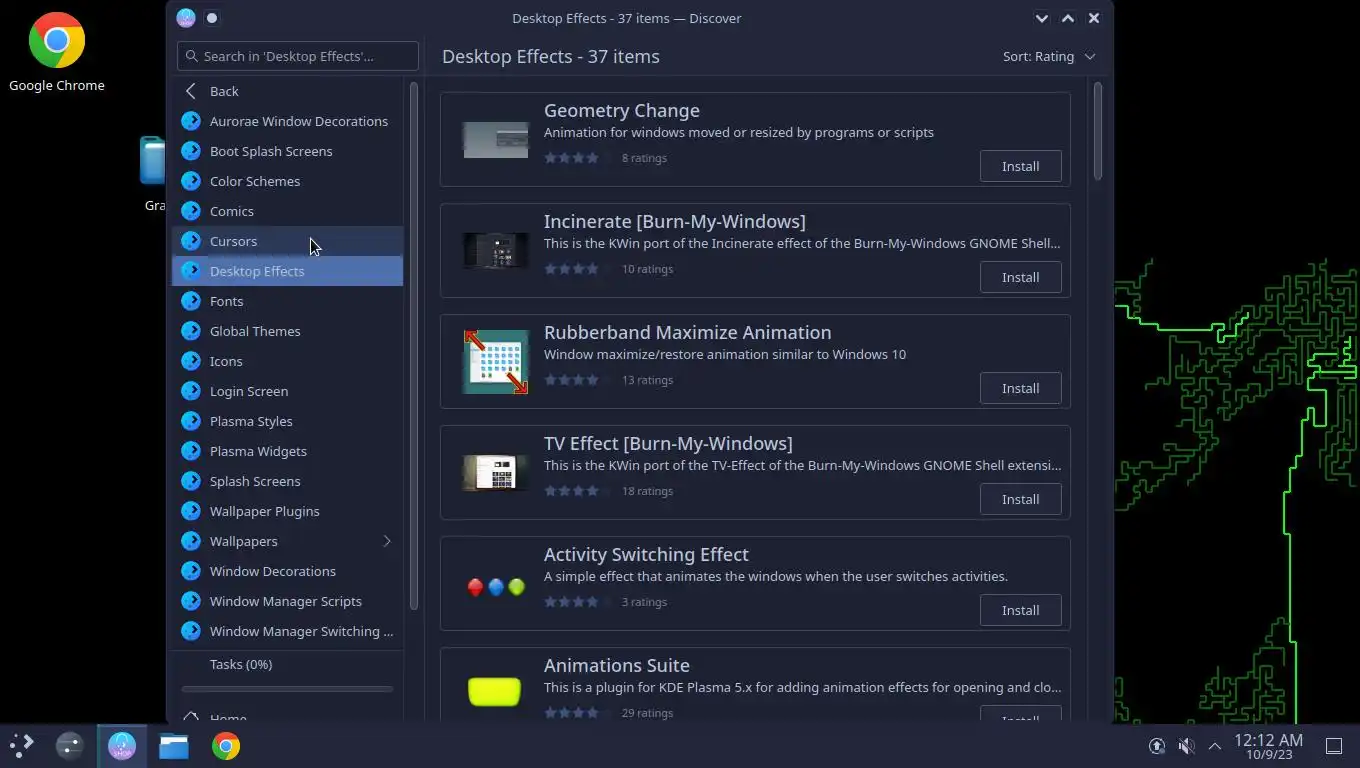The image size is (1360, 768).
Task: Open the Google Chrome desktop shortcut
Action: click(x=57, y=53)
